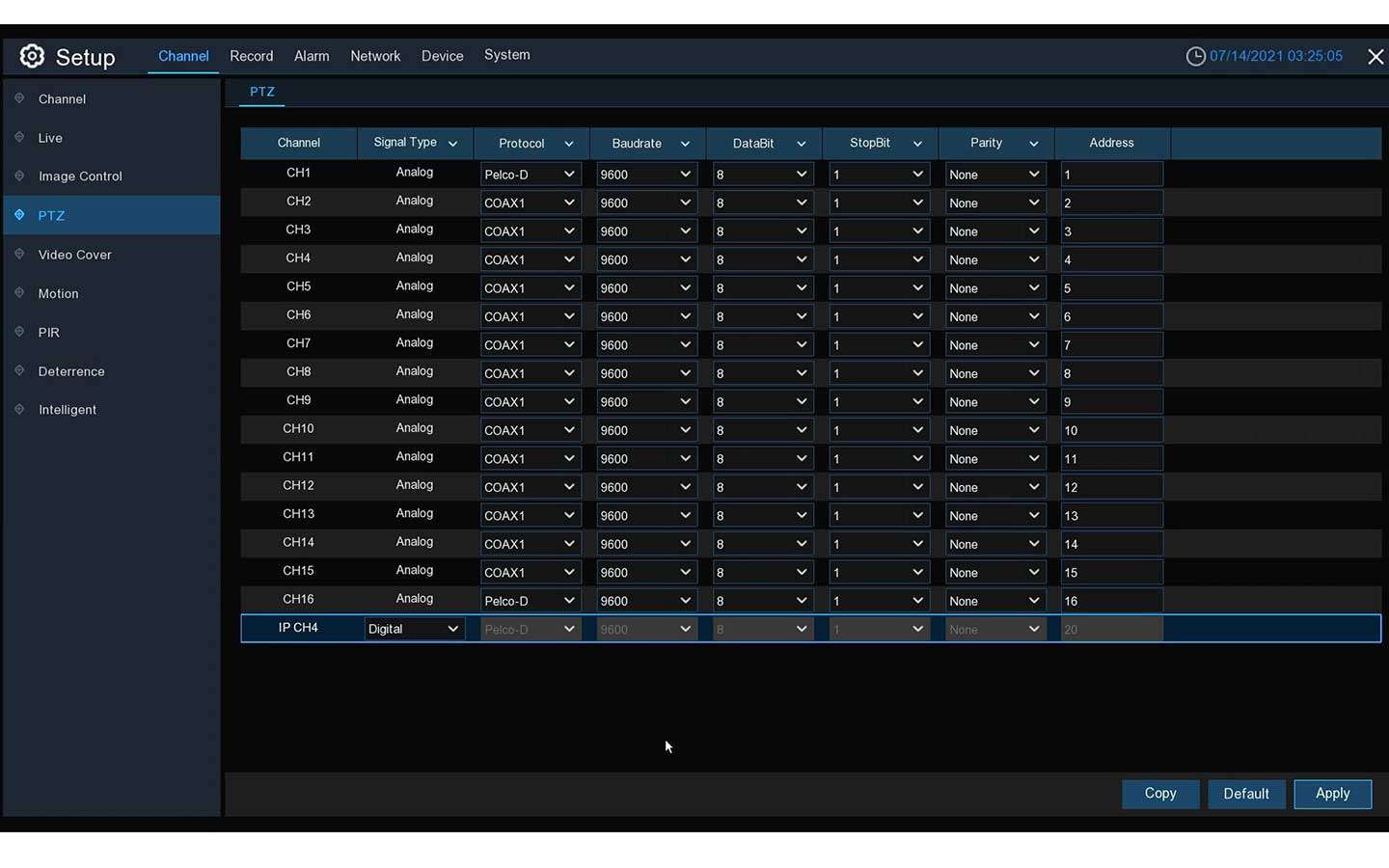Open the CH1 Protocol dropdown showing Pelco-D
This screenshot has width=1389, height=868.
530,174
